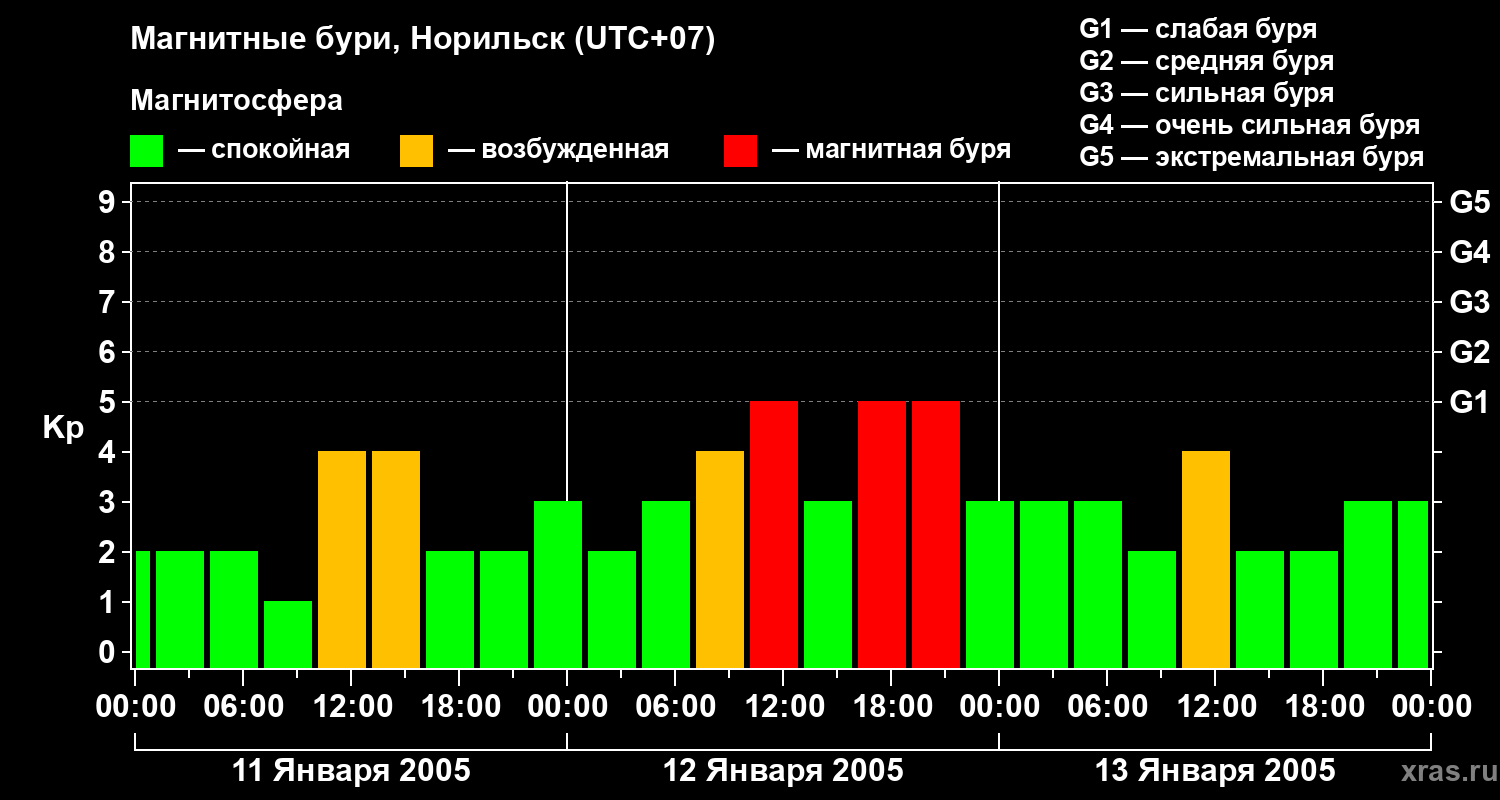Click the "G1 — слабая буря" description

[x=1198, y=29]
